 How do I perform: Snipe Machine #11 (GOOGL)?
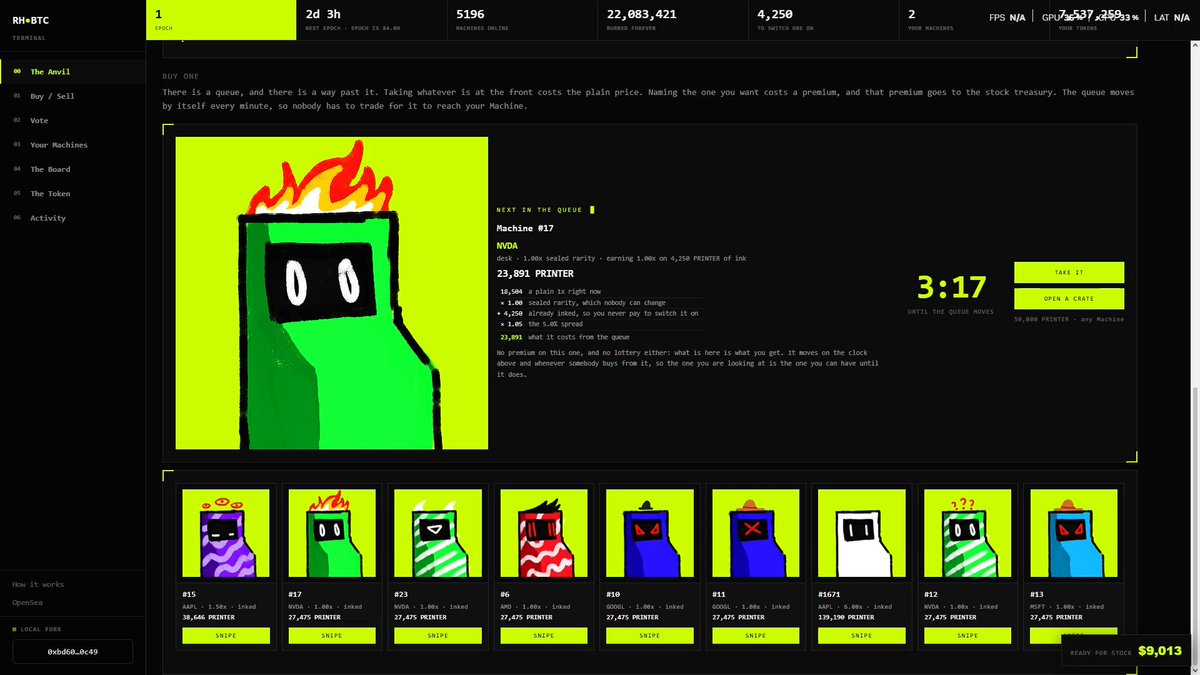coord(755,635)
